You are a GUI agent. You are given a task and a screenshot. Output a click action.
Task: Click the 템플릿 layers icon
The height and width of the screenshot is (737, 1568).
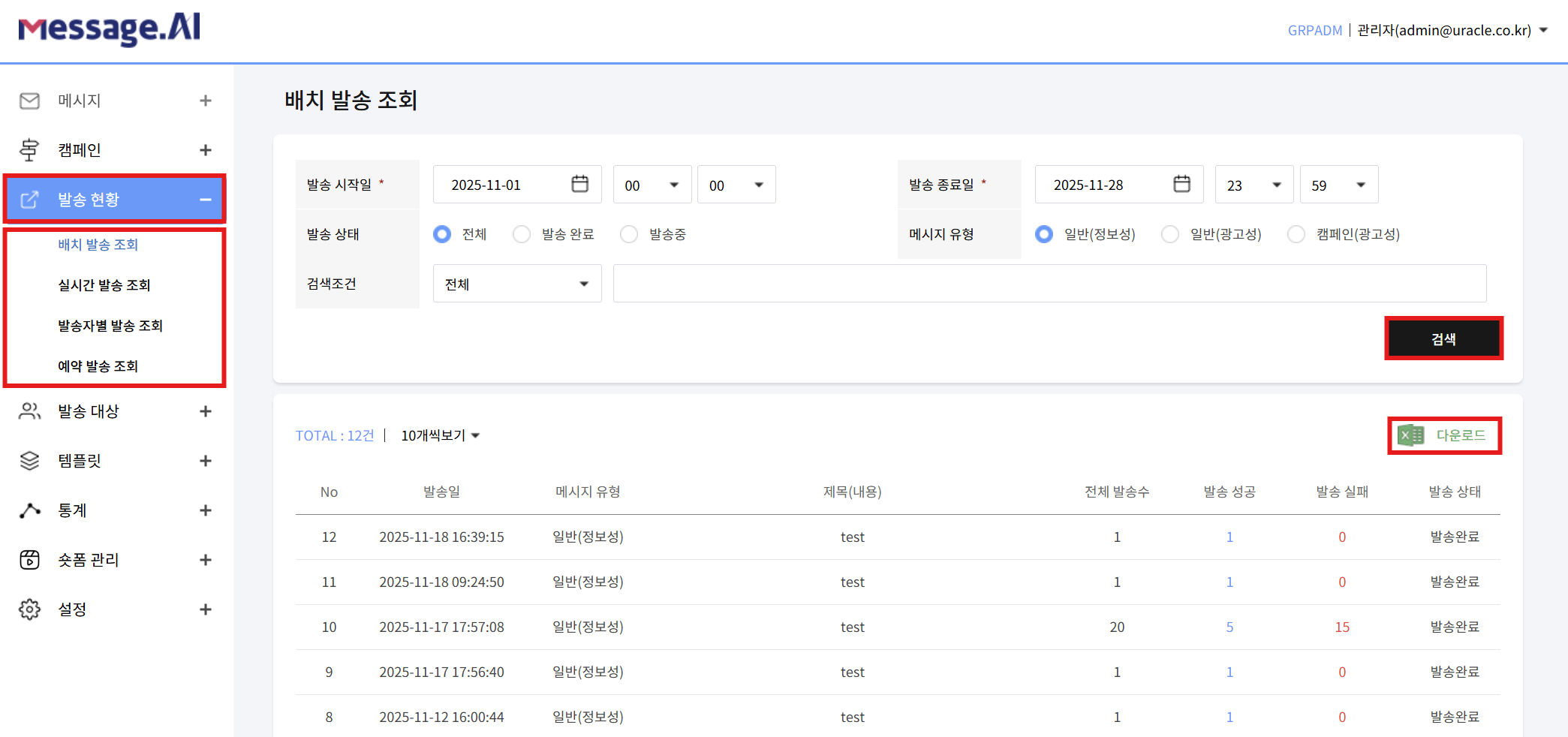click(x=29, y=460)
